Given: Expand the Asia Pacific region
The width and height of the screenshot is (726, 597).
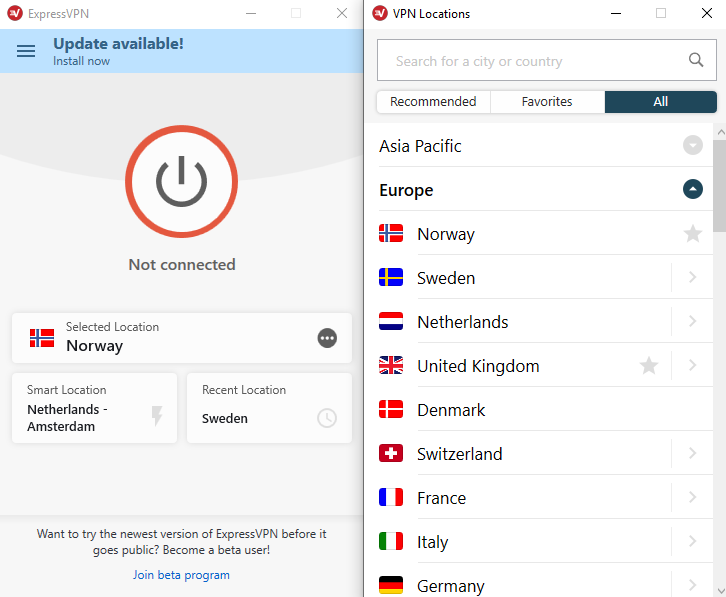Looking at the screenshot, I should [x=693, y=145].
